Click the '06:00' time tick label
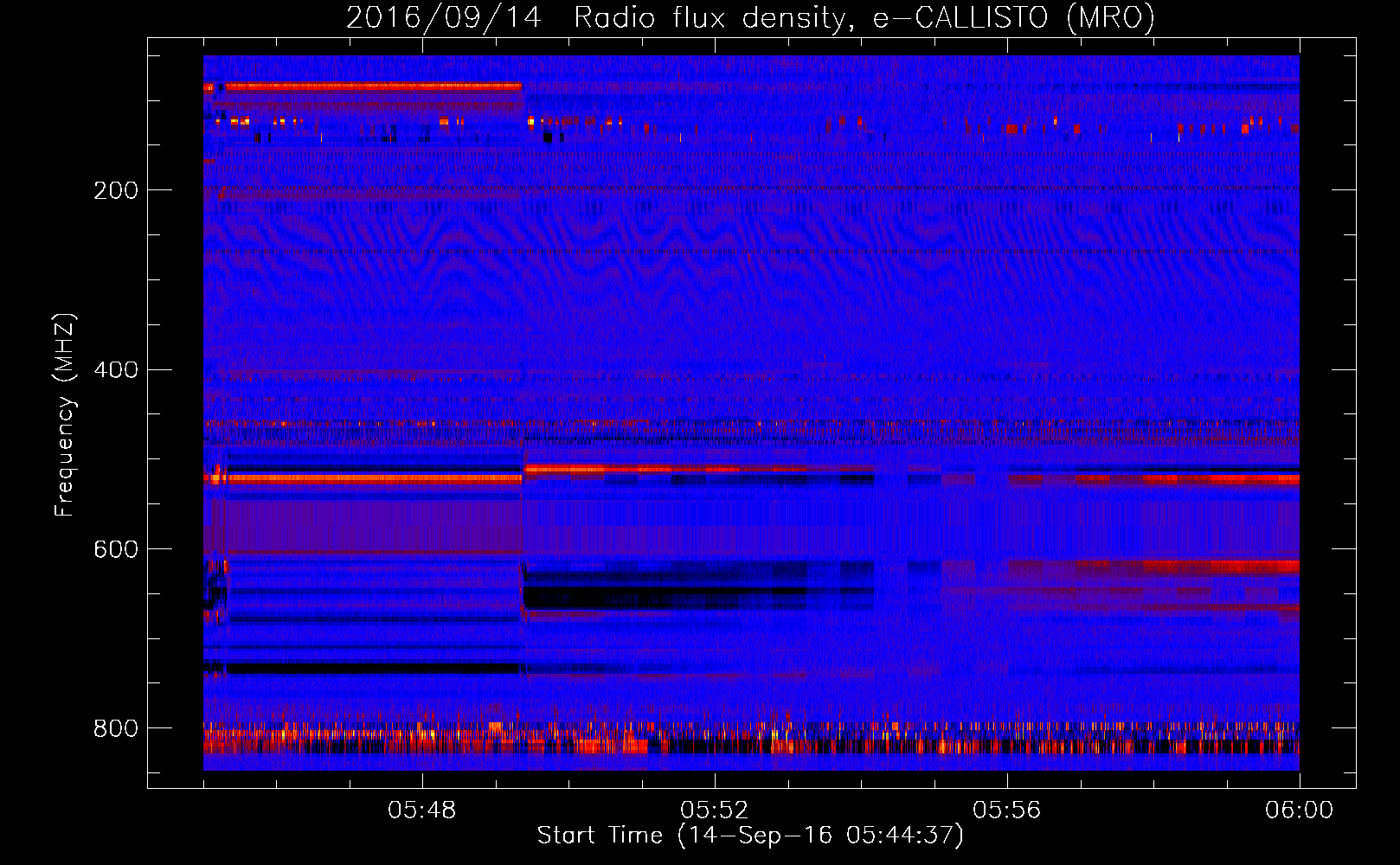The width and height of the screenshot is (1400, 865). tap(1299, 811)
